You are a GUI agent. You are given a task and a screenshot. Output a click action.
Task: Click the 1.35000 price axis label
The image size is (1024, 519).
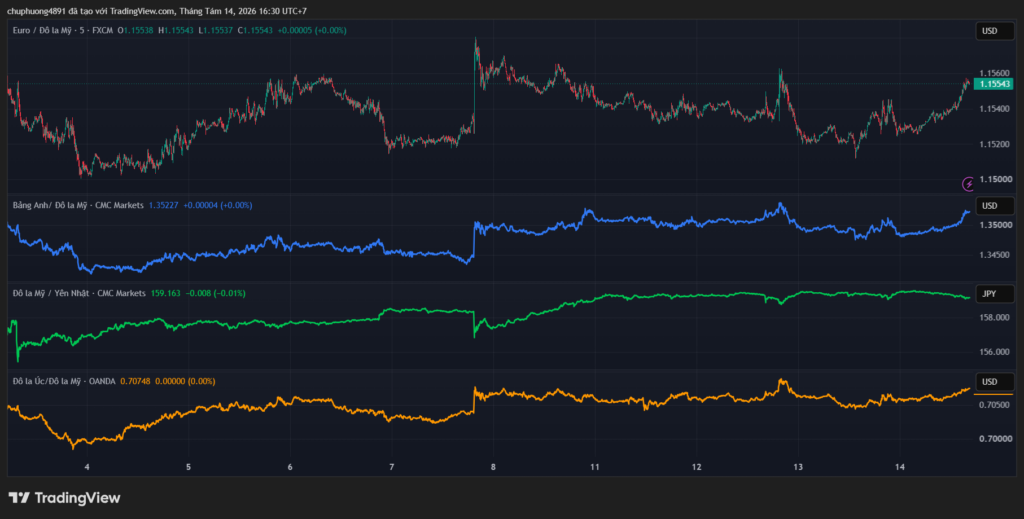[995, 225]
